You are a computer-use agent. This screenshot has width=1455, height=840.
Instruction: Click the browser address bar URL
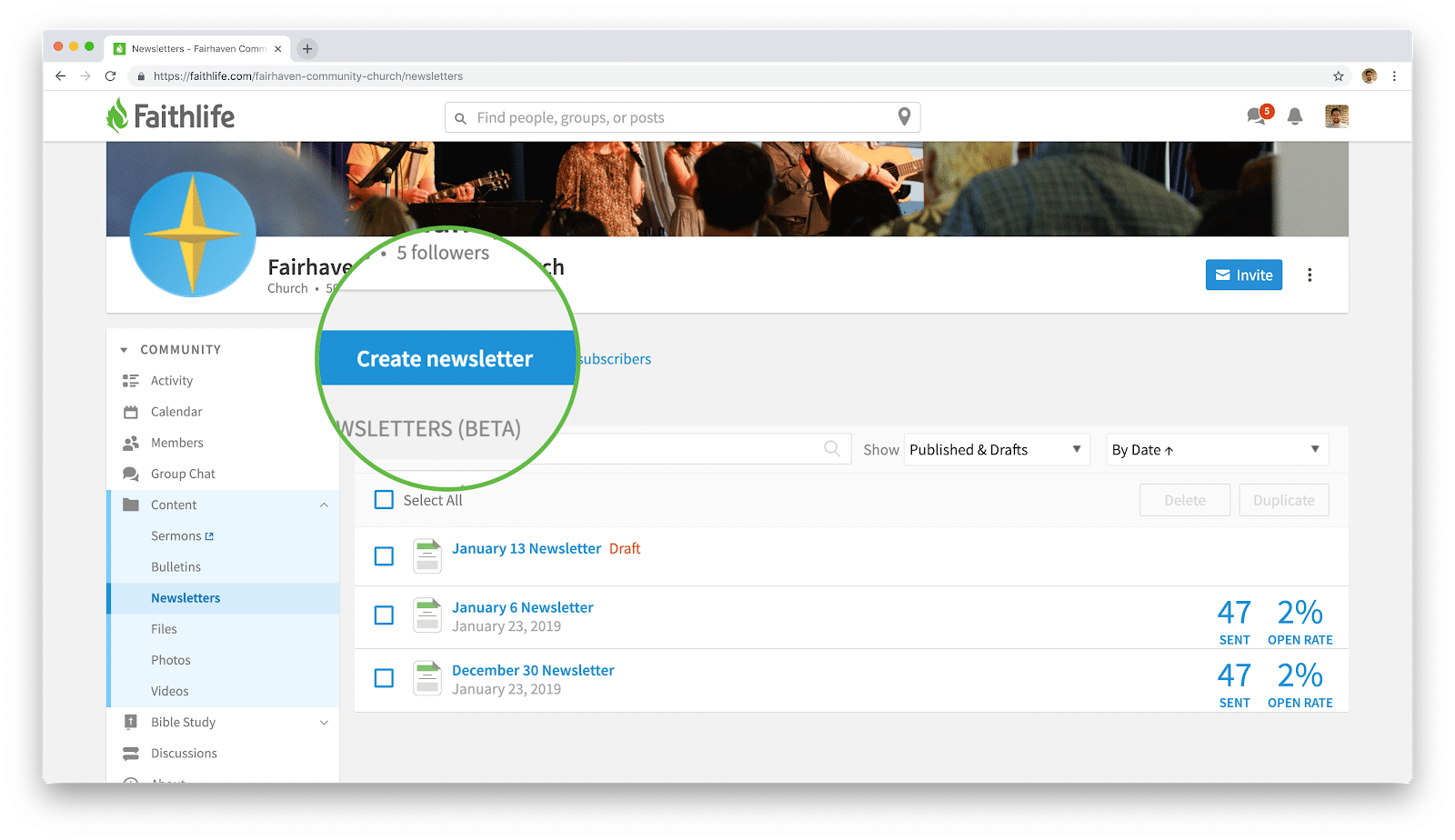pos(307,76)
